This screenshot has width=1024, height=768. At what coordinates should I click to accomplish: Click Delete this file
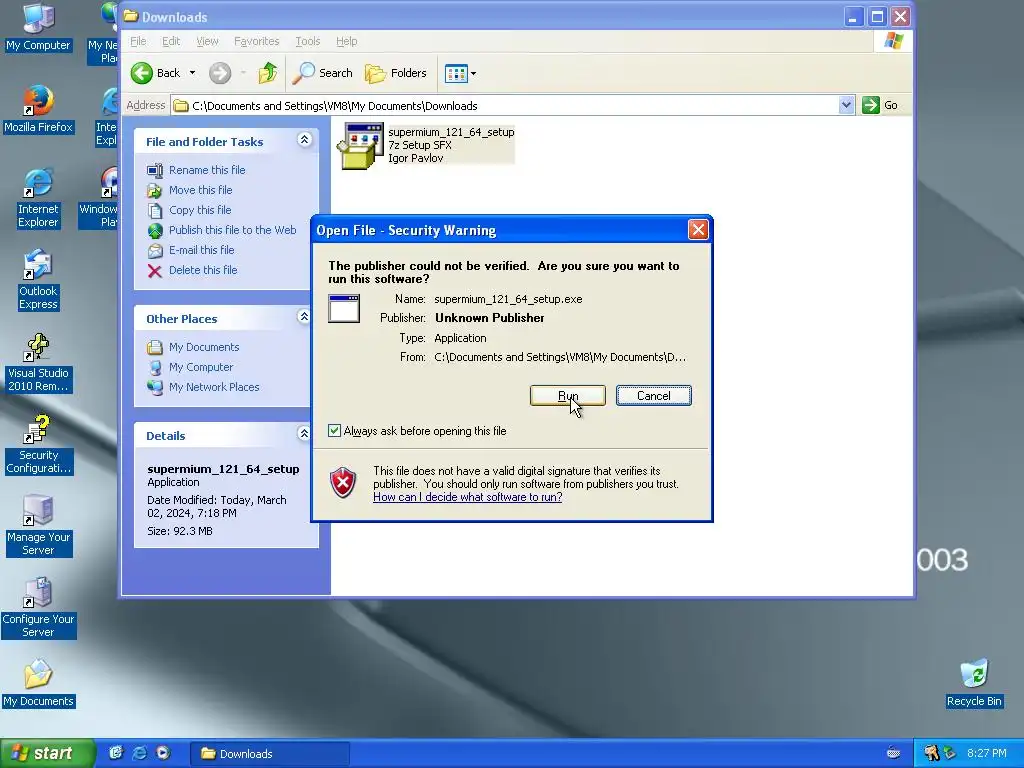[203, 270]
